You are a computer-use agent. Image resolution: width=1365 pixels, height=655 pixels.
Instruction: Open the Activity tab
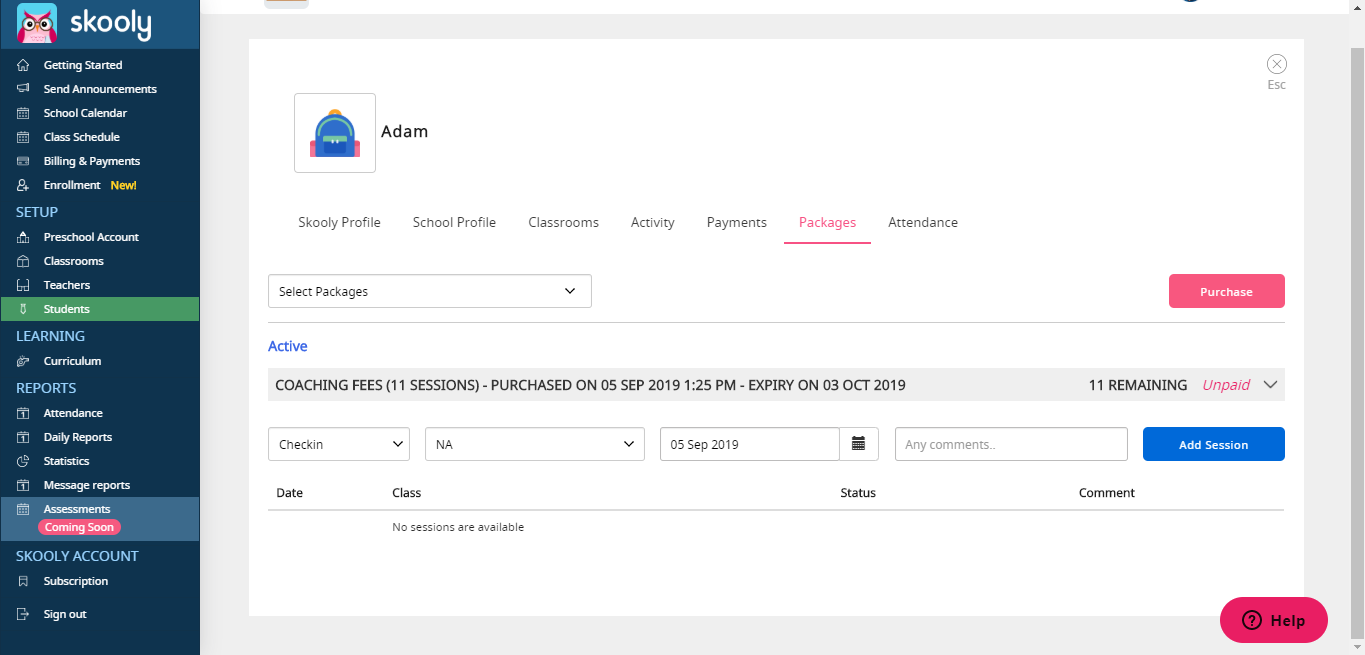point(653,222)
